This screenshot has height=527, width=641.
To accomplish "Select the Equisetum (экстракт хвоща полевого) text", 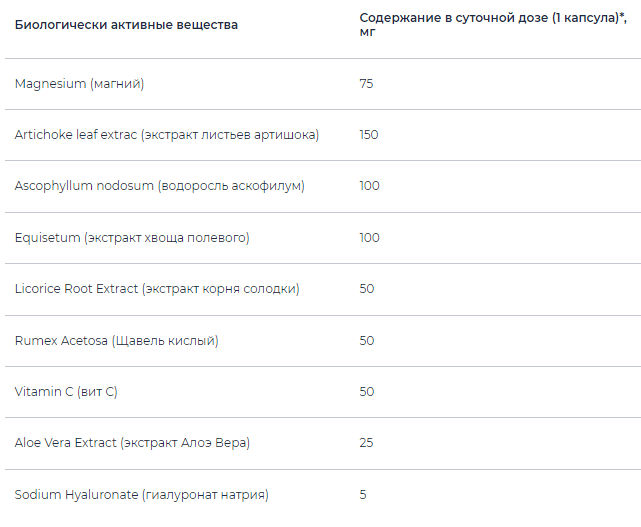I will pos(132,238).
